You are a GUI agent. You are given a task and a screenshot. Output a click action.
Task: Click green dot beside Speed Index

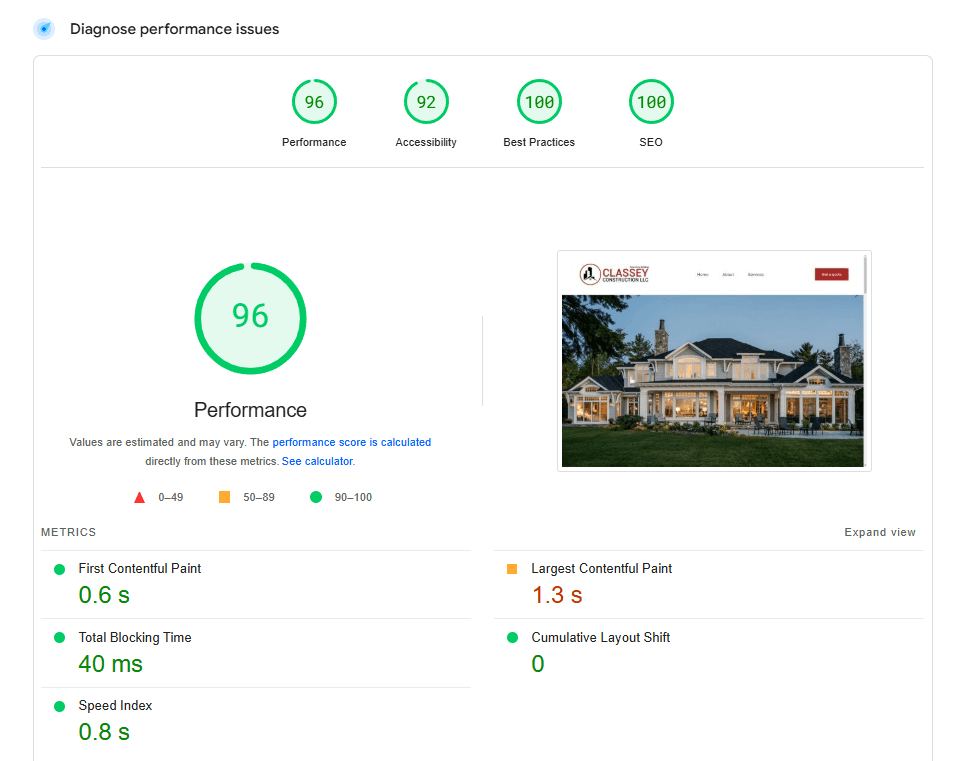tap(59, 706)
